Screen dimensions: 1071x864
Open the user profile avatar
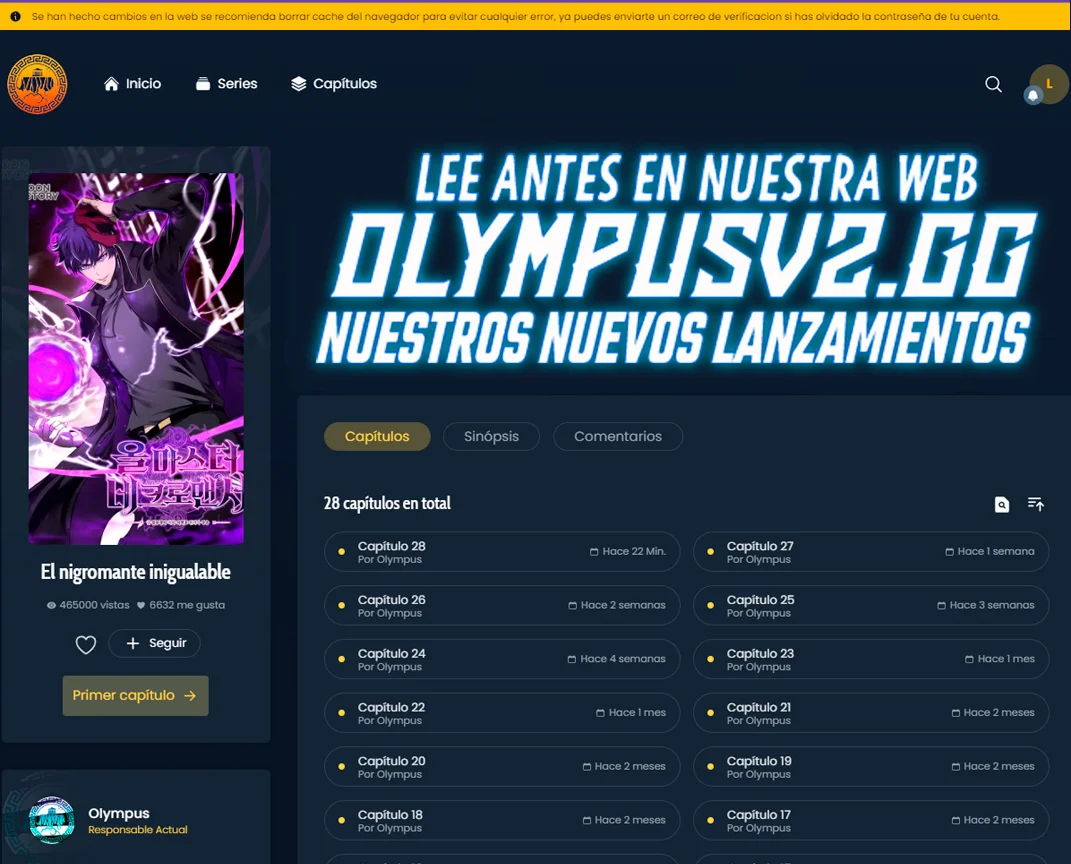(1051, 82)
